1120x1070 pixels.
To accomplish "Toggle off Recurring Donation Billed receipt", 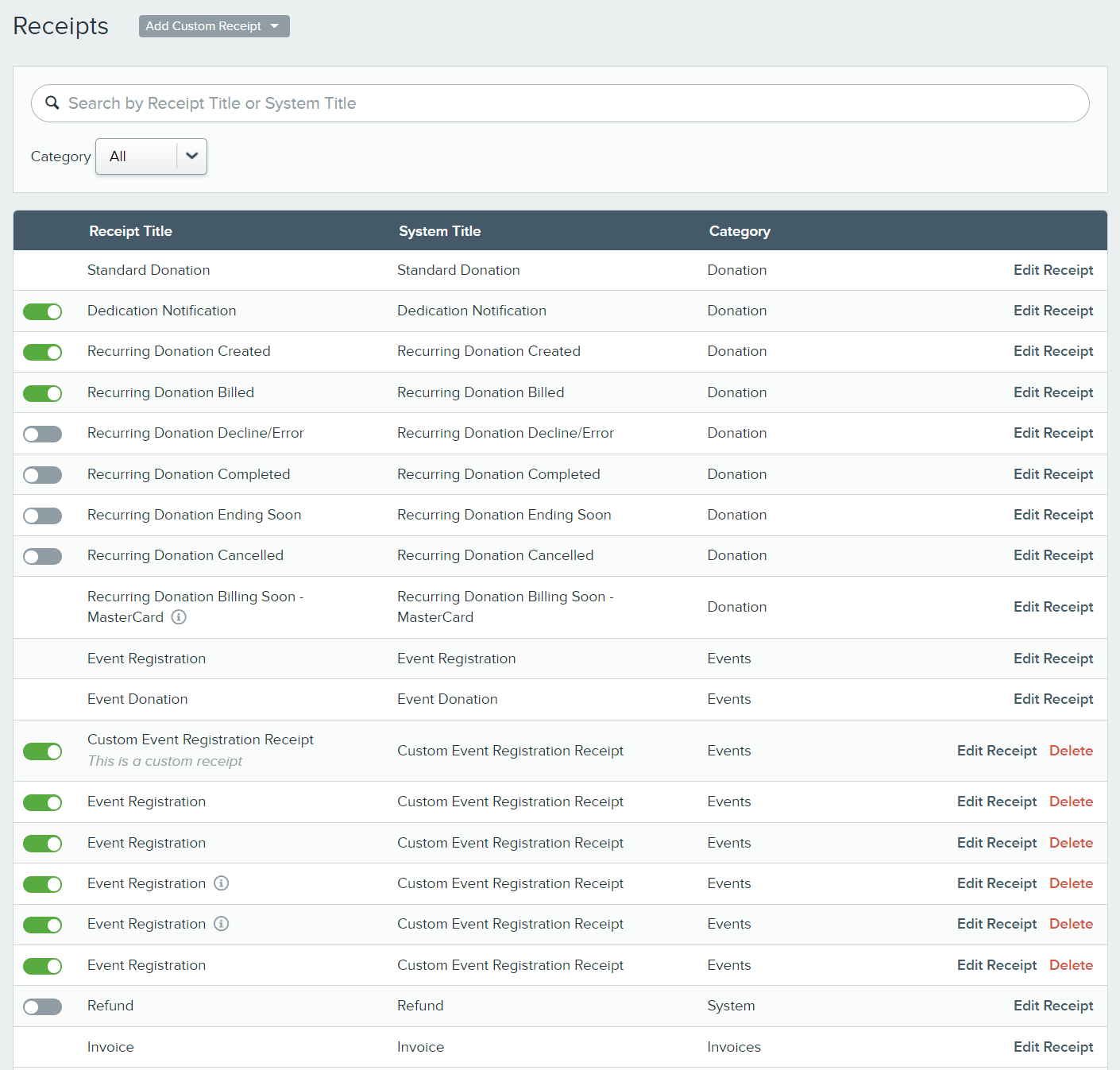I will pos(43,393).
